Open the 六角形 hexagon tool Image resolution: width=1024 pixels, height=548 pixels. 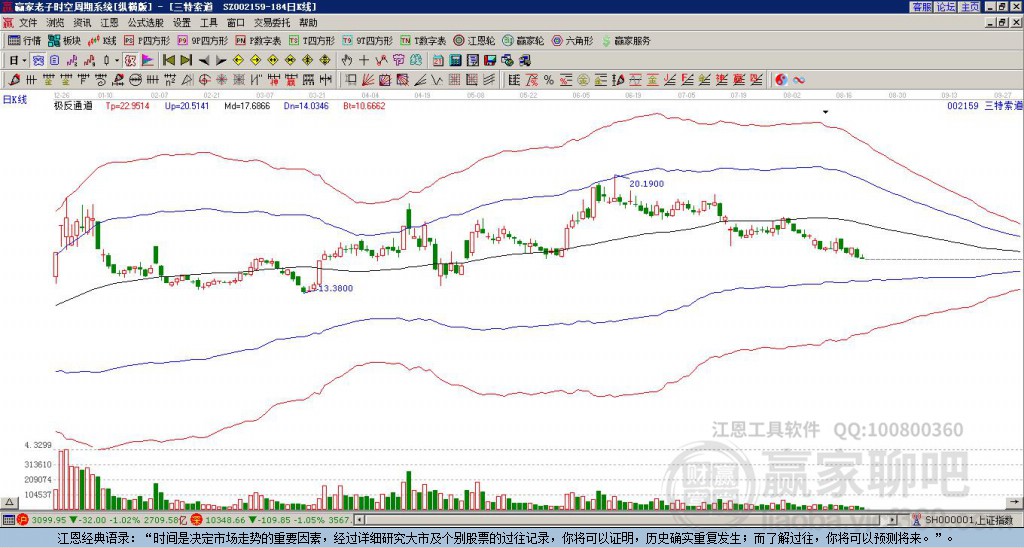(573, 40)
